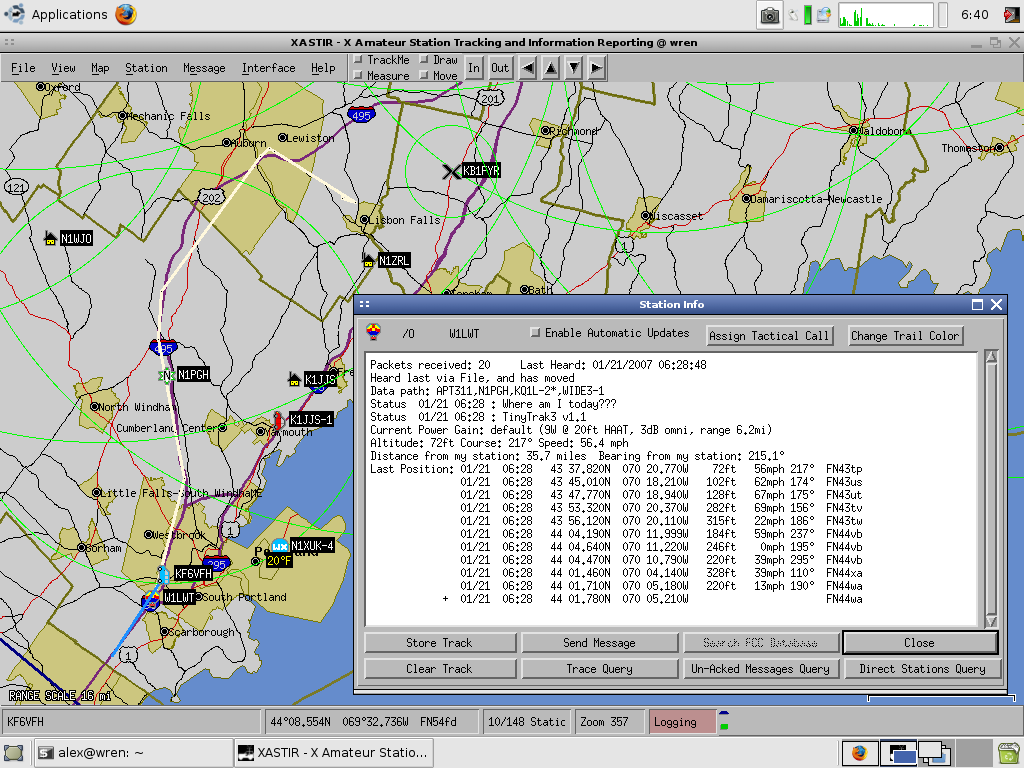The height and width of the screenshot is (768, 1024).
Task: Click the Clear Track button
Action: click(x=440, y=669)
